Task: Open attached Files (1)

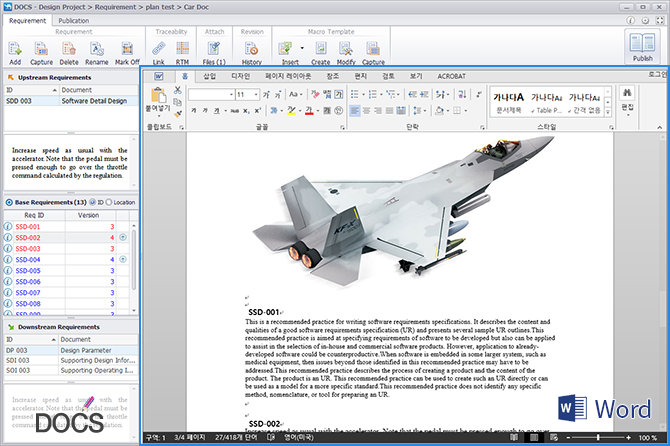Action: tap(214, 49)
